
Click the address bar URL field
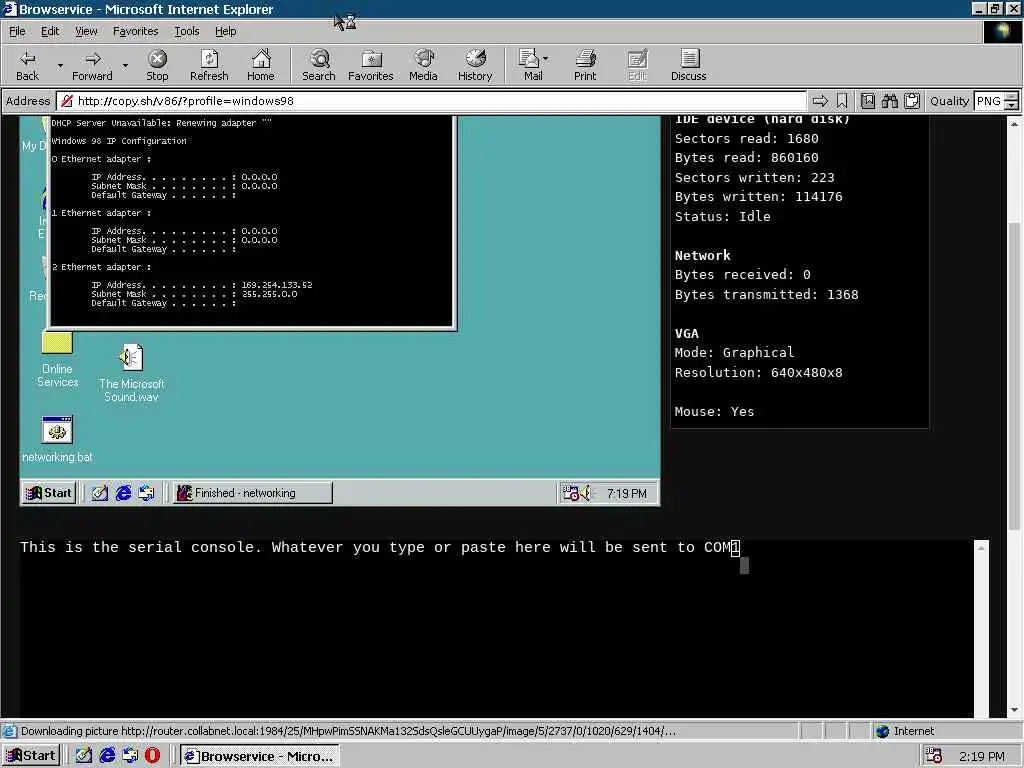[431, 101]
